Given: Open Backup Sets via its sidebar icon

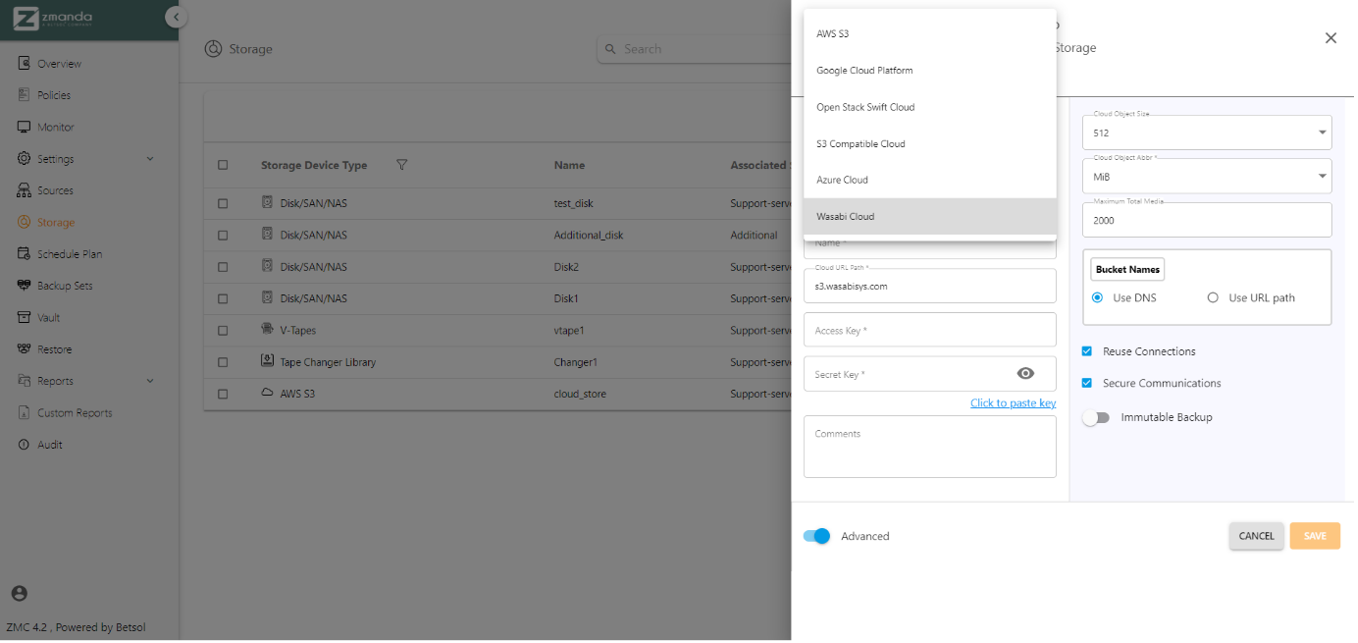Looking at the screenshot, I should click(x=24, y=286).
